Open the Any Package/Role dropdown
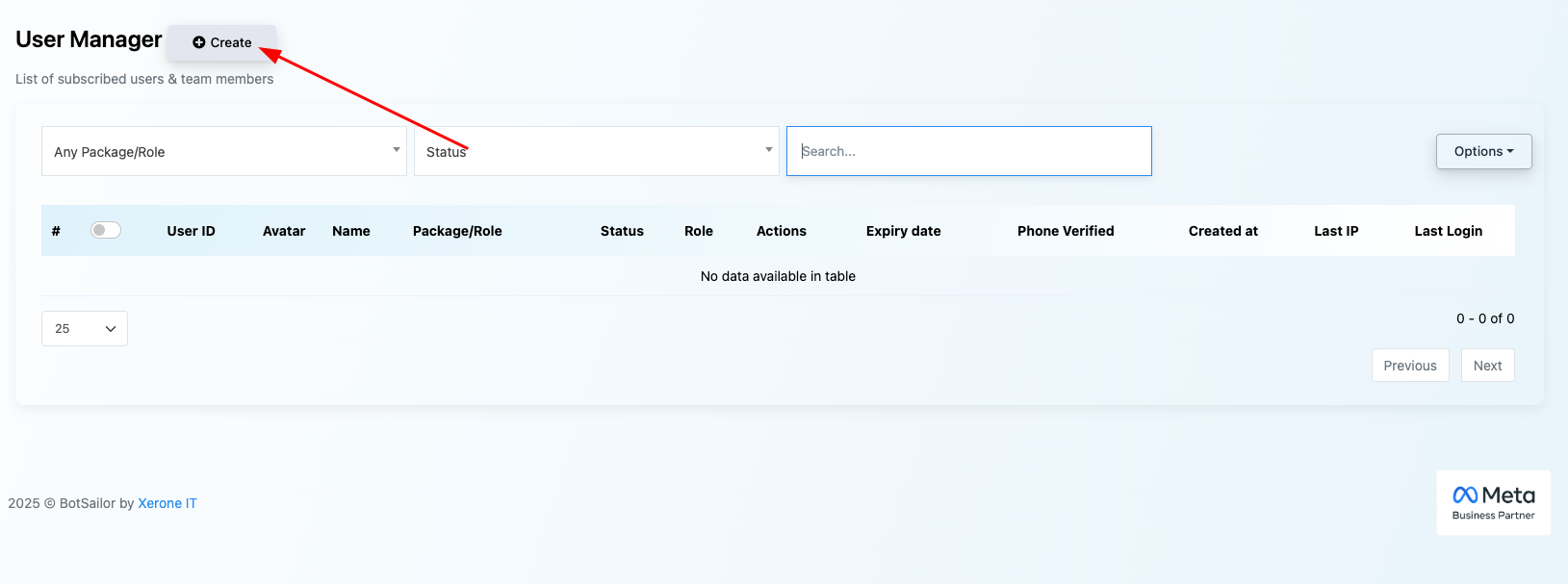Image resolution: width=1568 pixels, height=584 pixels. pos(223,151)
